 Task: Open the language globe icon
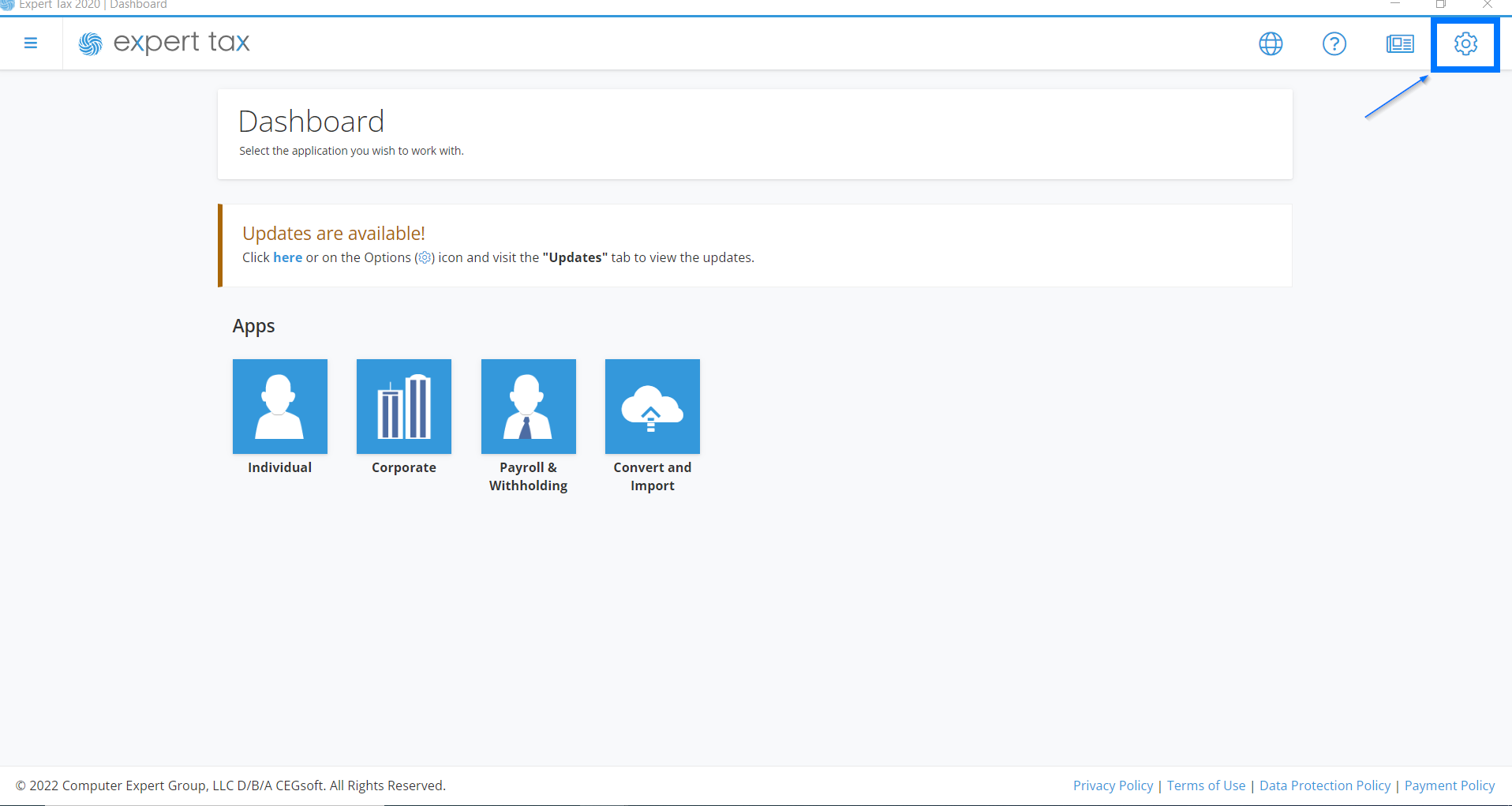pyautogui.click(x=1271, y=43)
